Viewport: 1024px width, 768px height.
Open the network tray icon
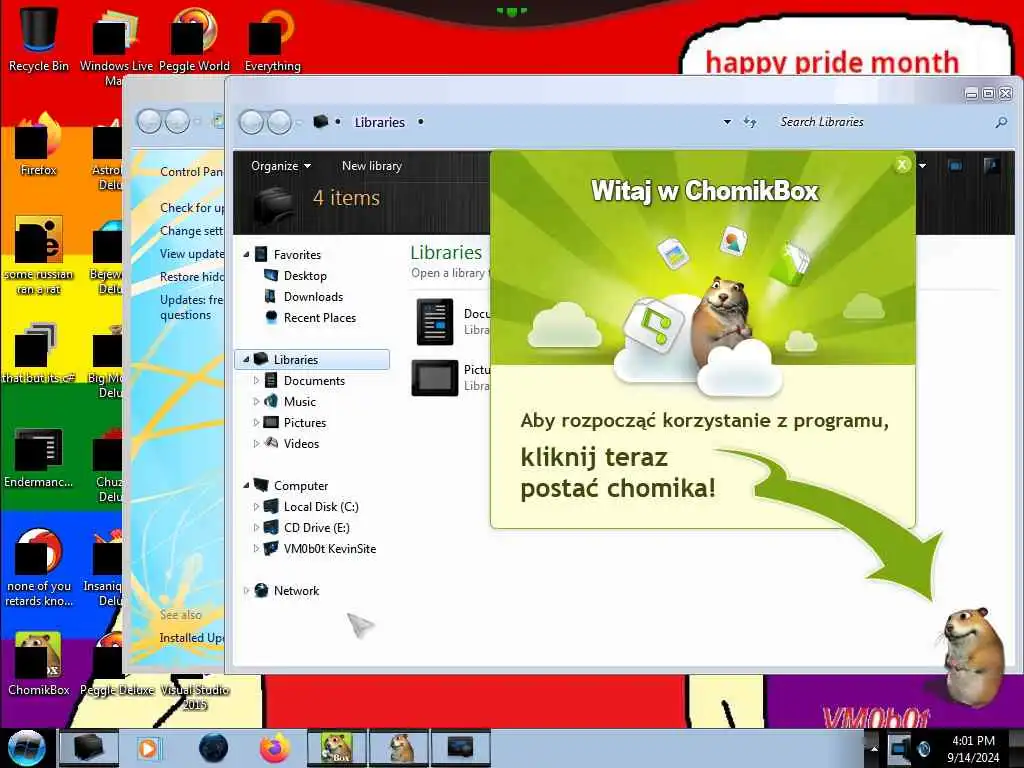[x=899, y=748]
